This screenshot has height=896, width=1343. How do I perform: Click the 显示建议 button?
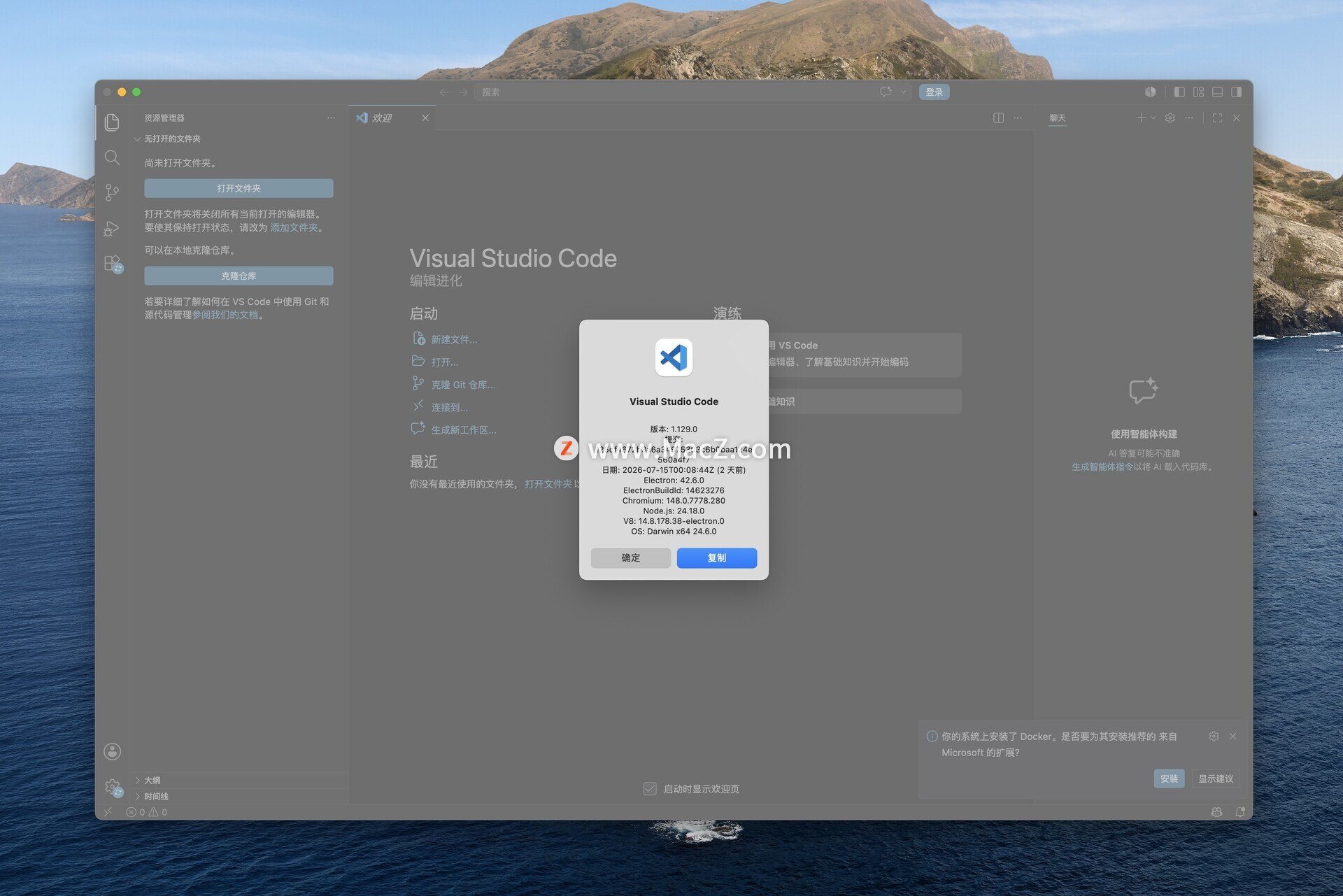point(1216,778)
